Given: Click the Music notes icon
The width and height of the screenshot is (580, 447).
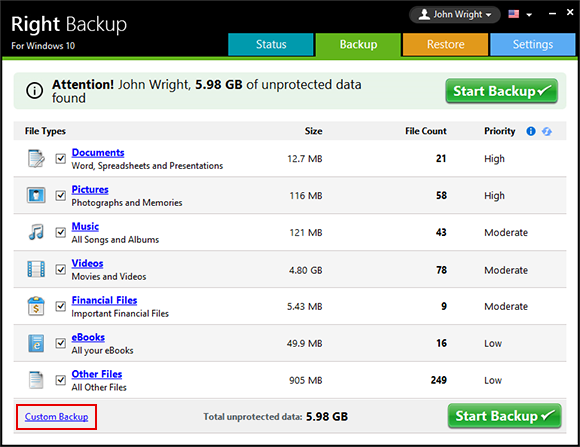Looking at the screenshot, I should [36, 232].
